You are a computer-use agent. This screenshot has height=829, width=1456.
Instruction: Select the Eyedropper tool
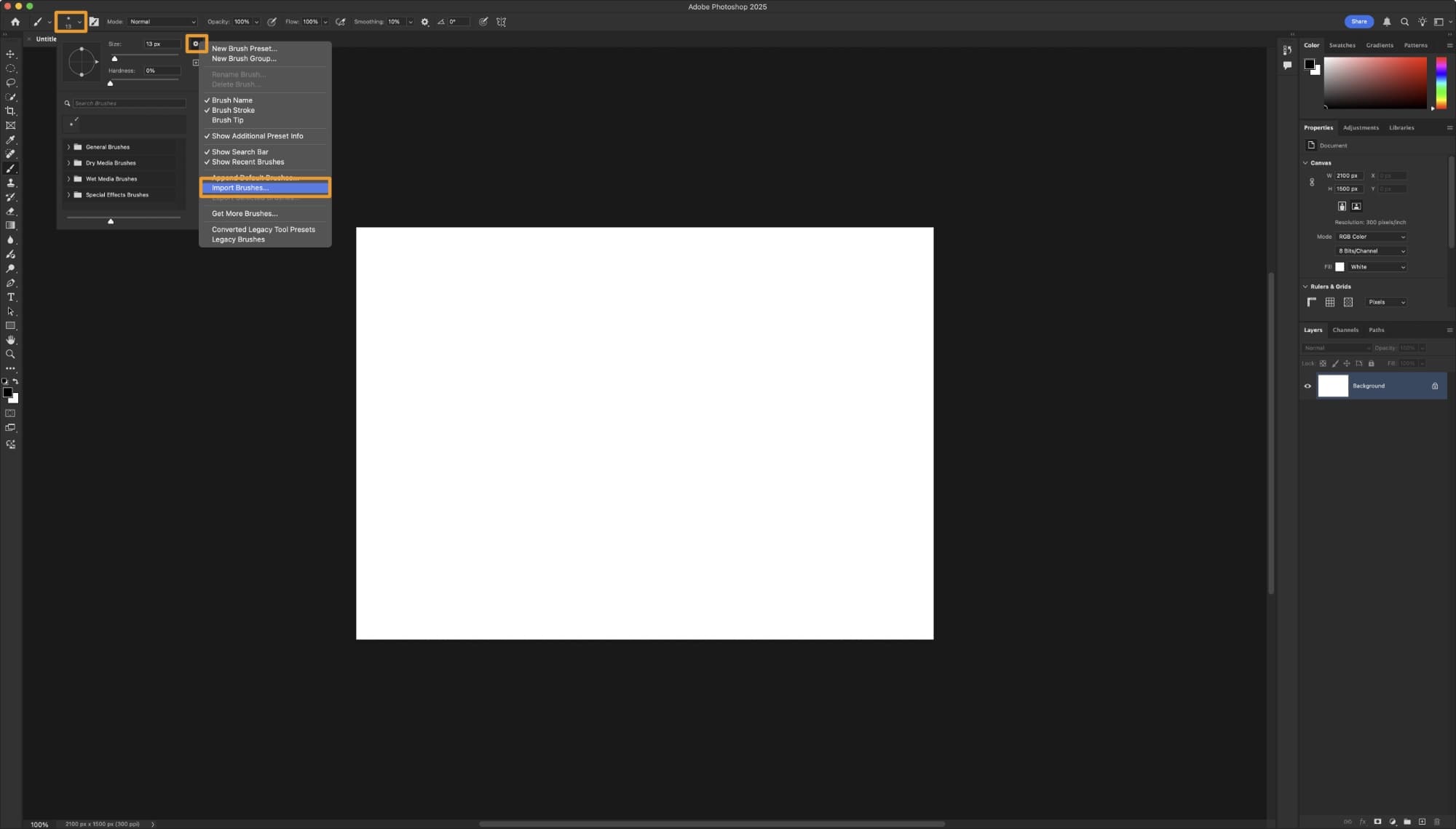(10, 140)
